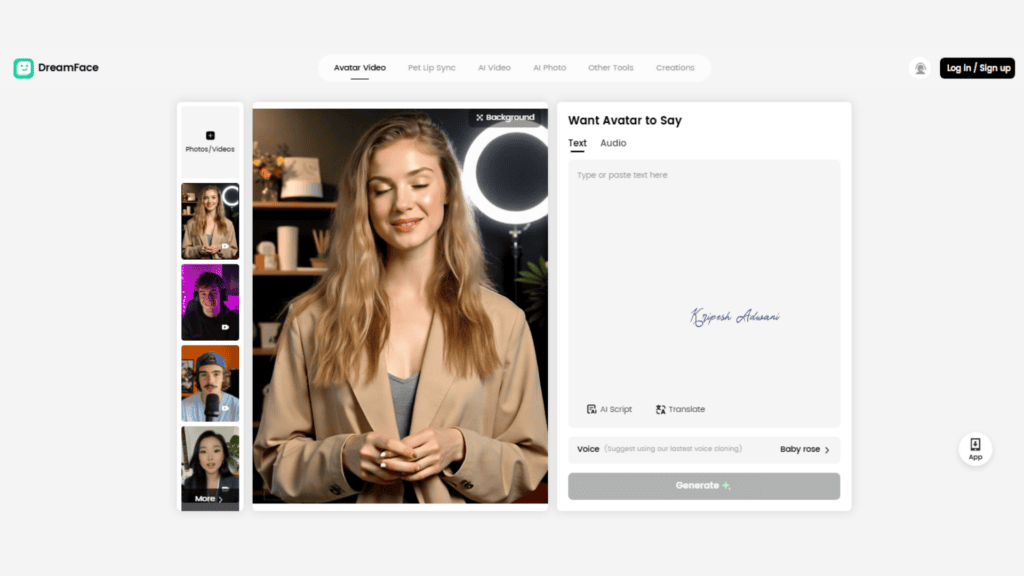Open the Other Tools menu
Viewport: 1024px width, 576px height.
[x=611, y=67]
